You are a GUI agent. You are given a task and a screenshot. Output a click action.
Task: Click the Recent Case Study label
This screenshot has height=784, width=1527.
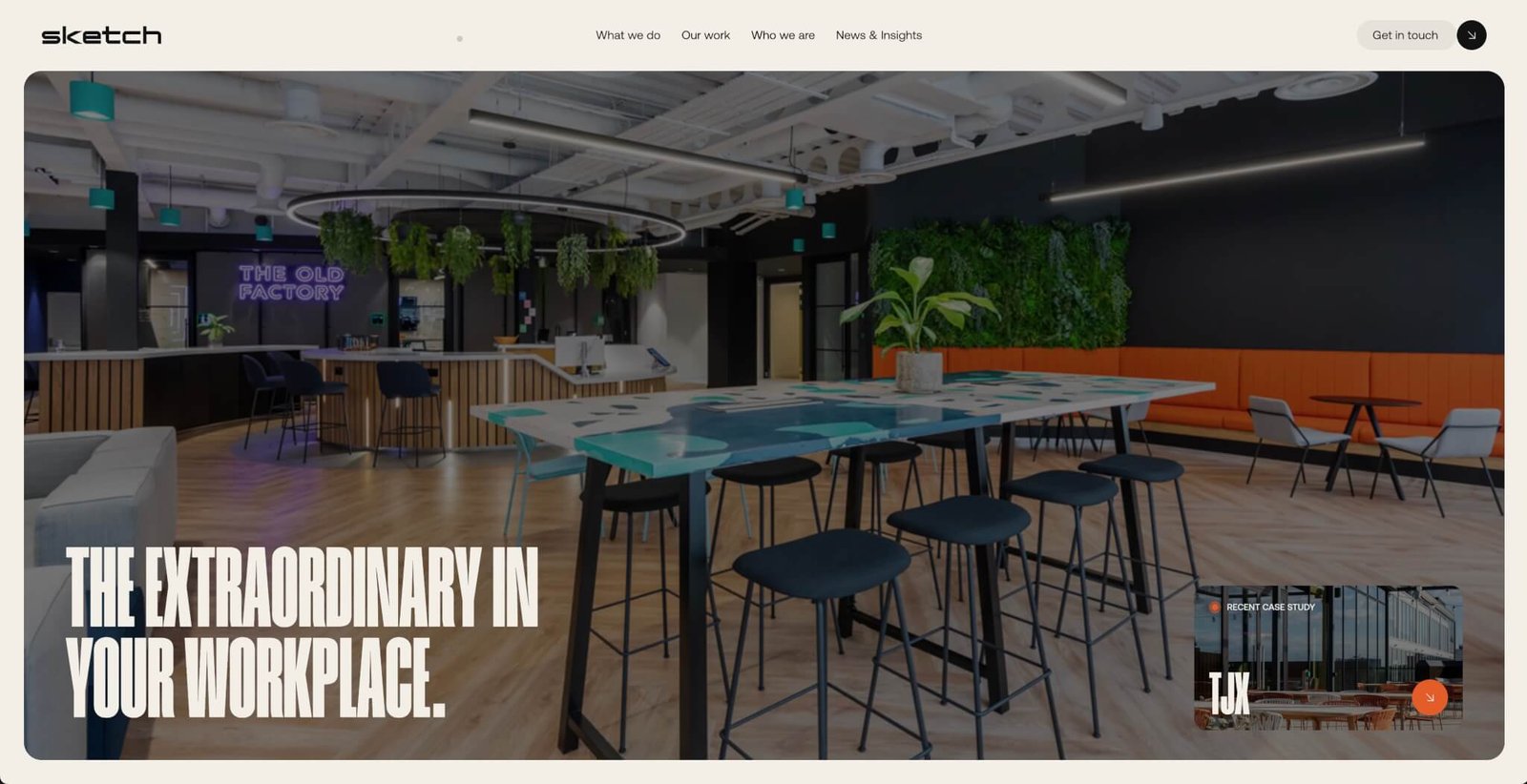tap(1270, 607)
